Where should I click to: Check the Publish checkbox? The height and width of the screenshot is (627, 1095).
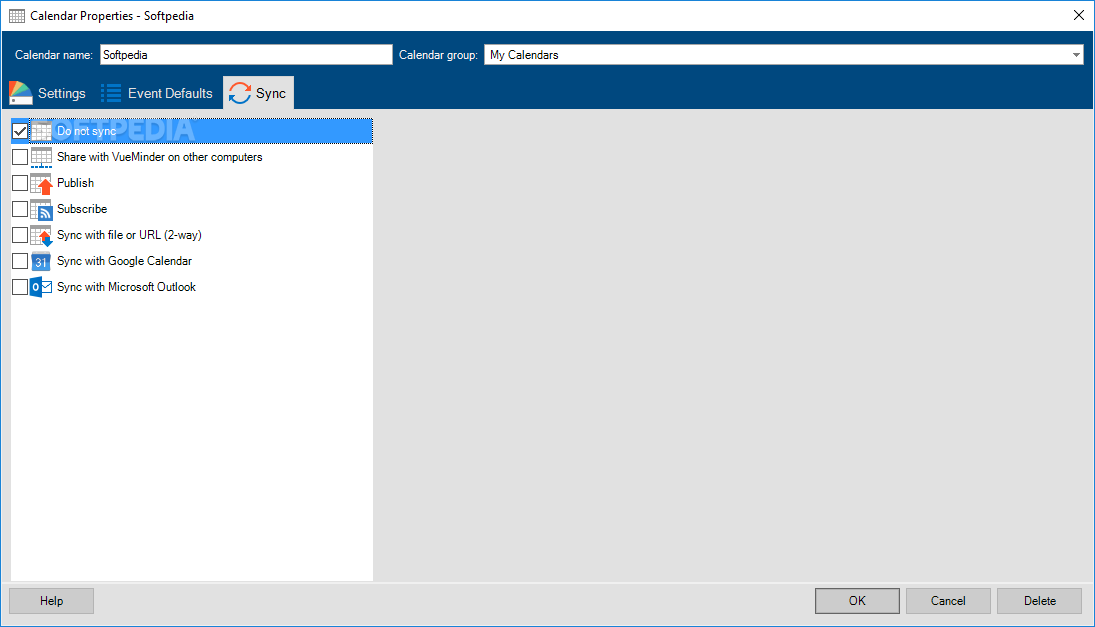click(20, 183)
